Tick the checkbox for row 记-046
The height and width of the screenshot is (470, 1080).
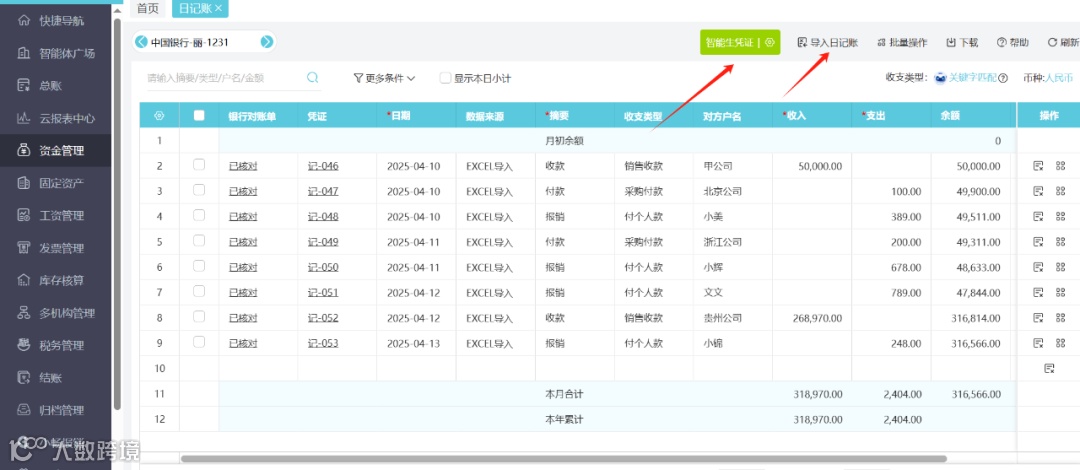(x=199, y=165)
